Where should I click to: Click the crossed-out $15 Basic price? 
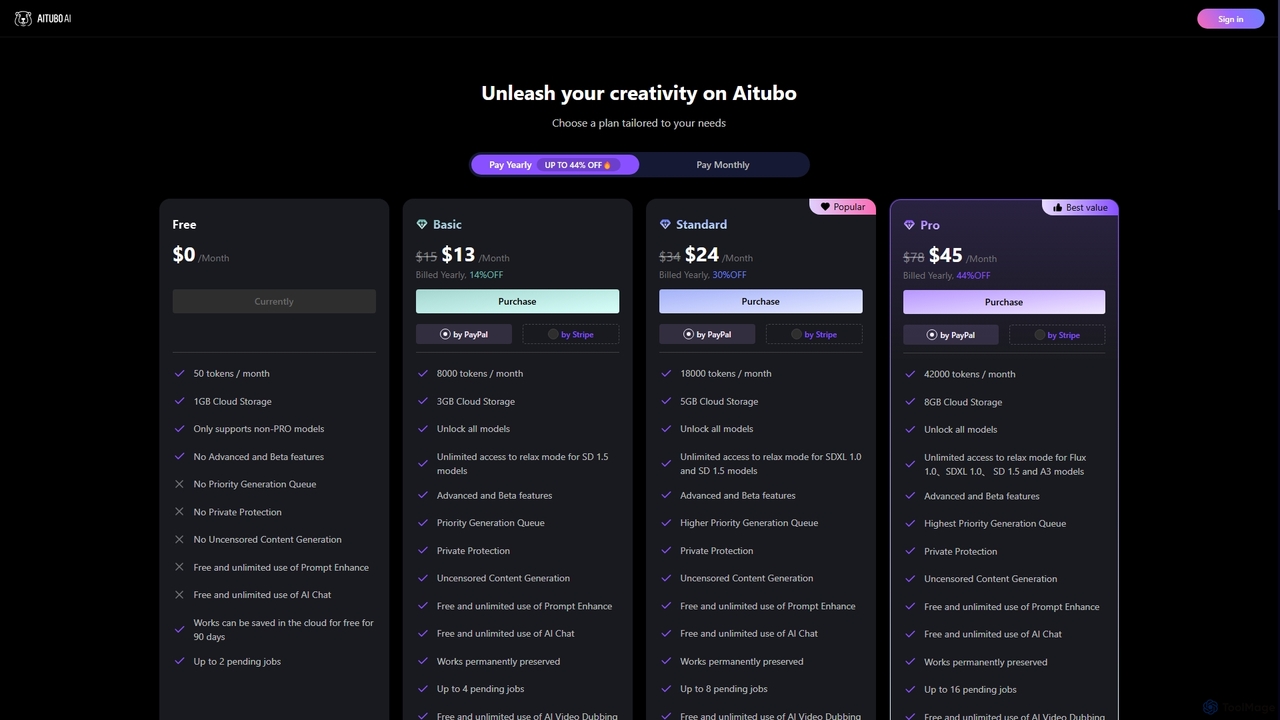coord(426,257)
